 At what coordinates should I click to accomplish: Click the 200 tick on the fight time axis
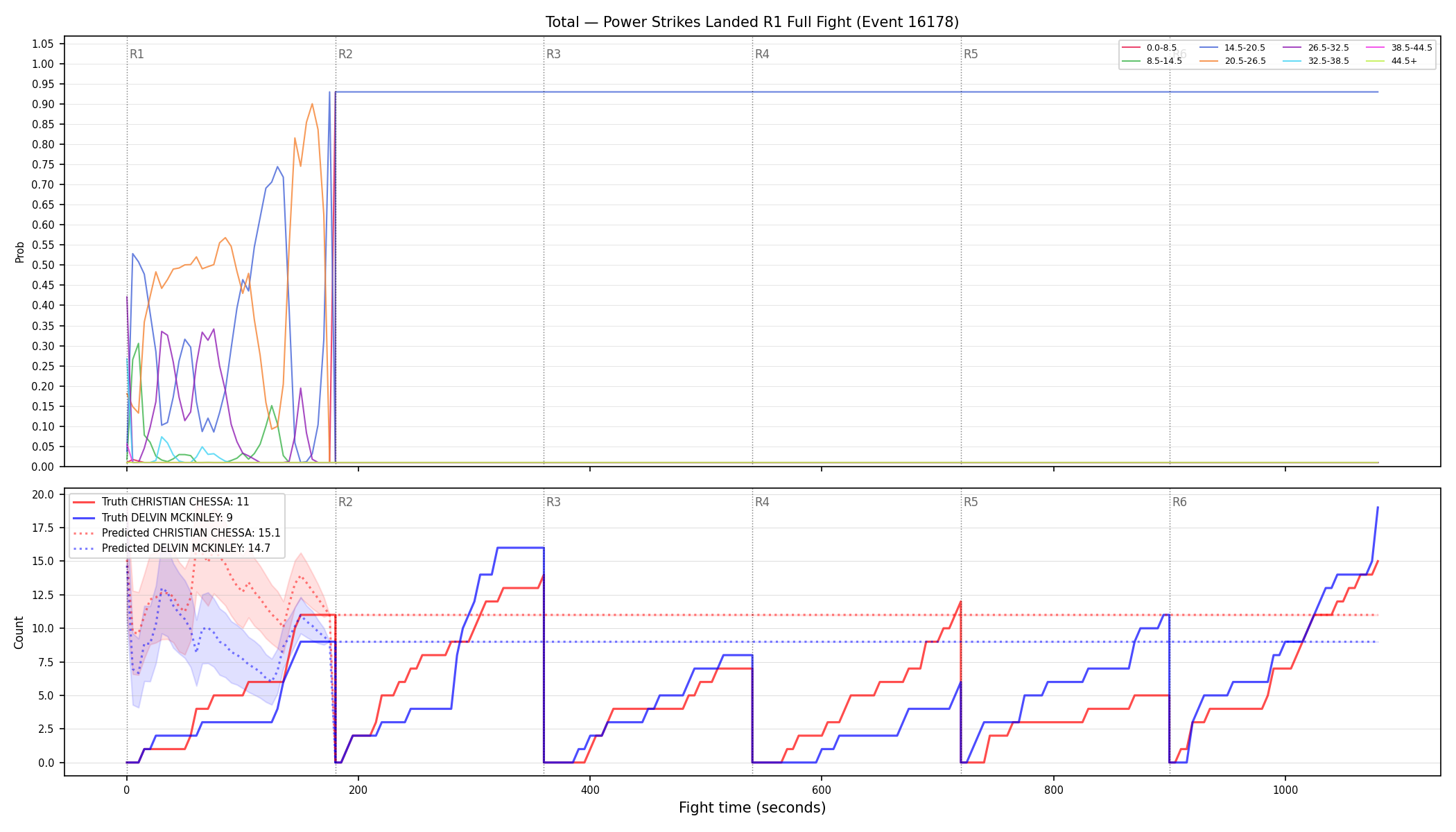[x=358, y=790]
